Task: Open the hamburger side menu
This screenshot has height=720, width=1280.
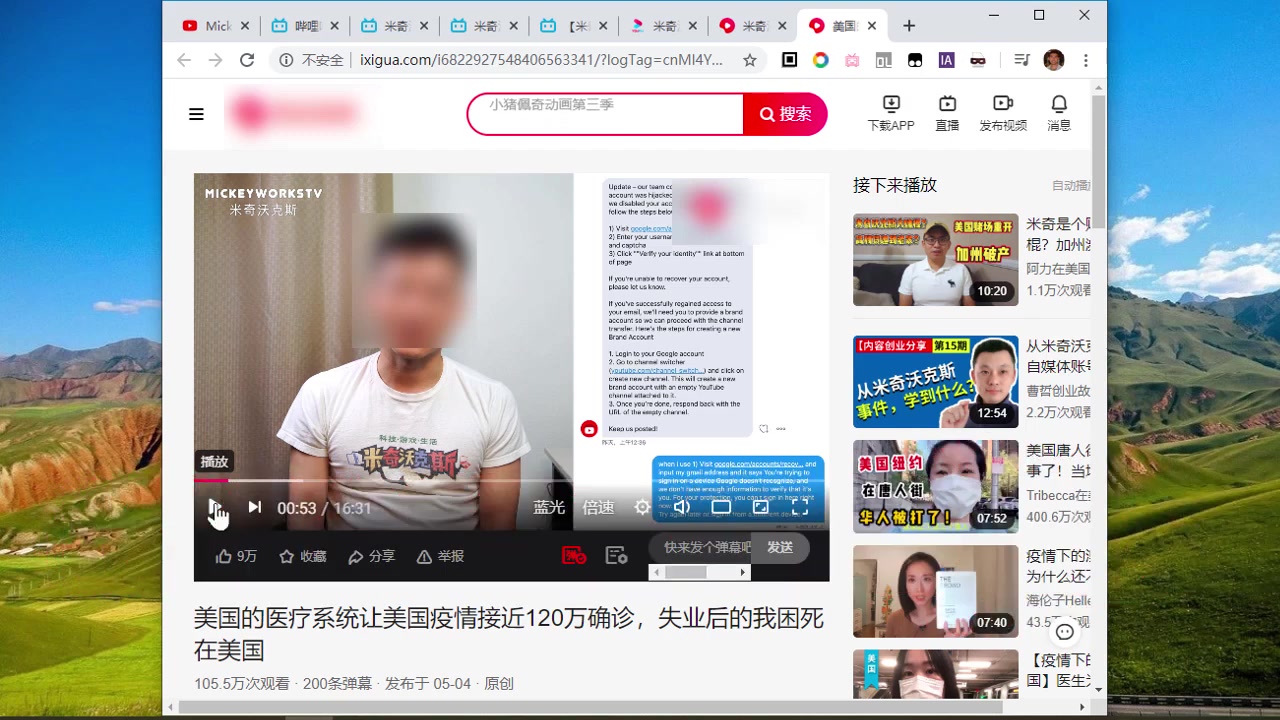Action: coord(196,114)
